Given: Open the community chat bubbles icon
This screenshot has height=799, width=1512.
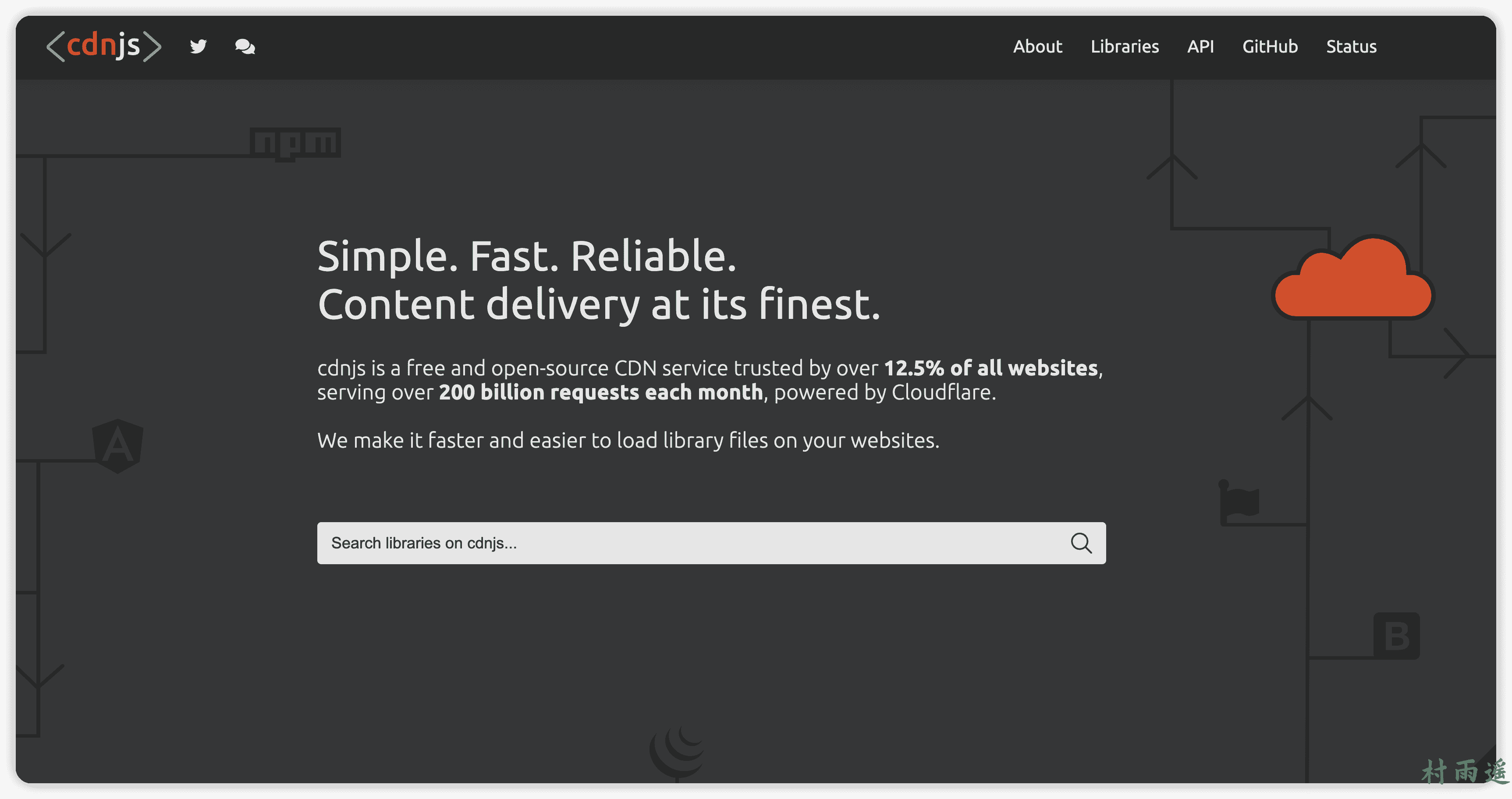Looking at the screenshot, I should coord(245,46).
